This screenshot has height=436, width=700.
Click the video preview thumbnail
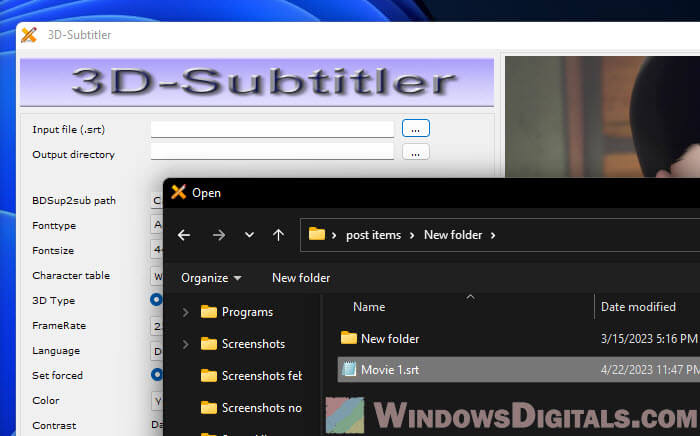click(602, 117)
